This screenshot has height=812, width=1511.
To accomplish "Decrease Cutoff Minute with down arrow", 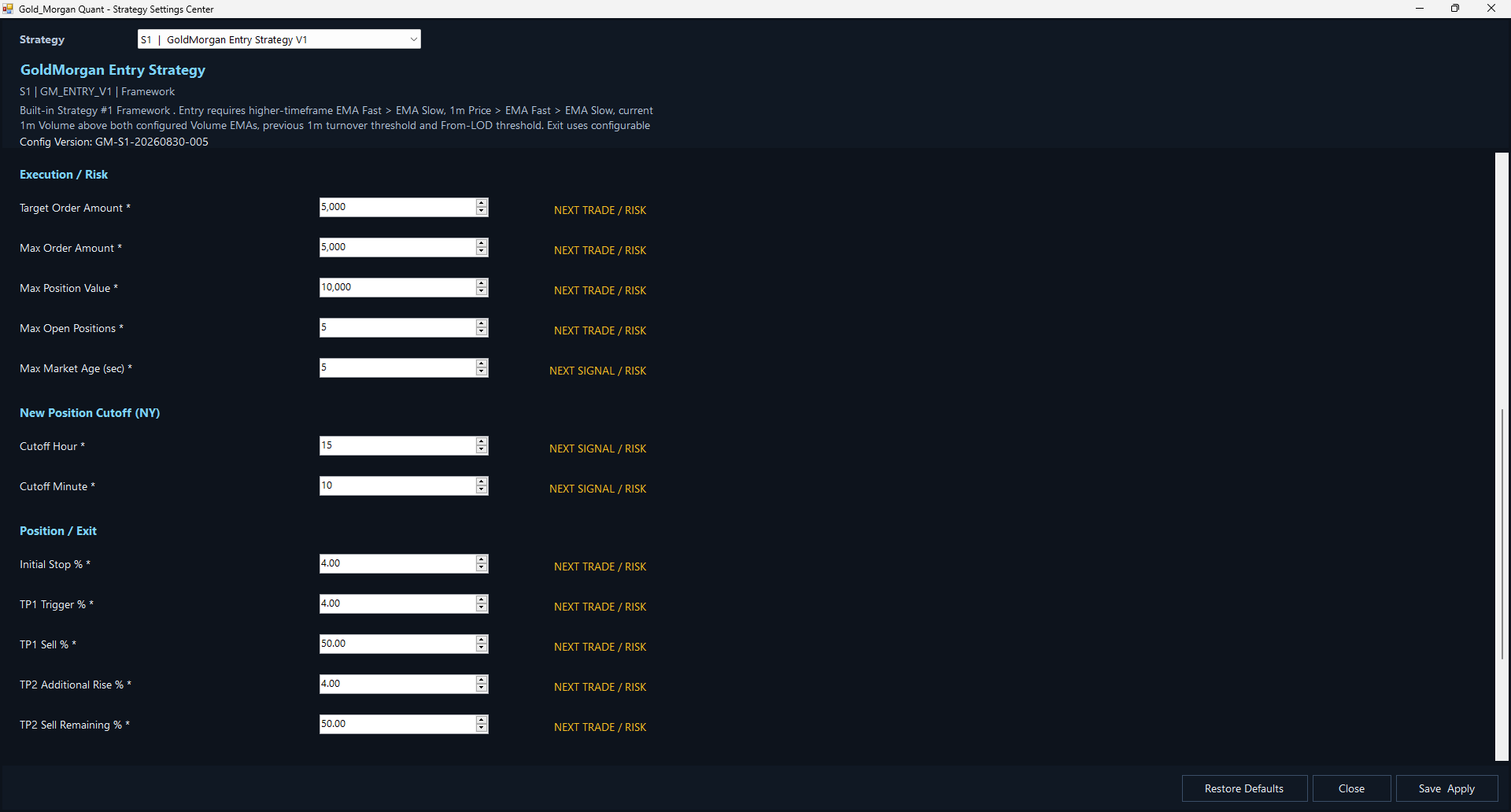I will coord(482,490).
